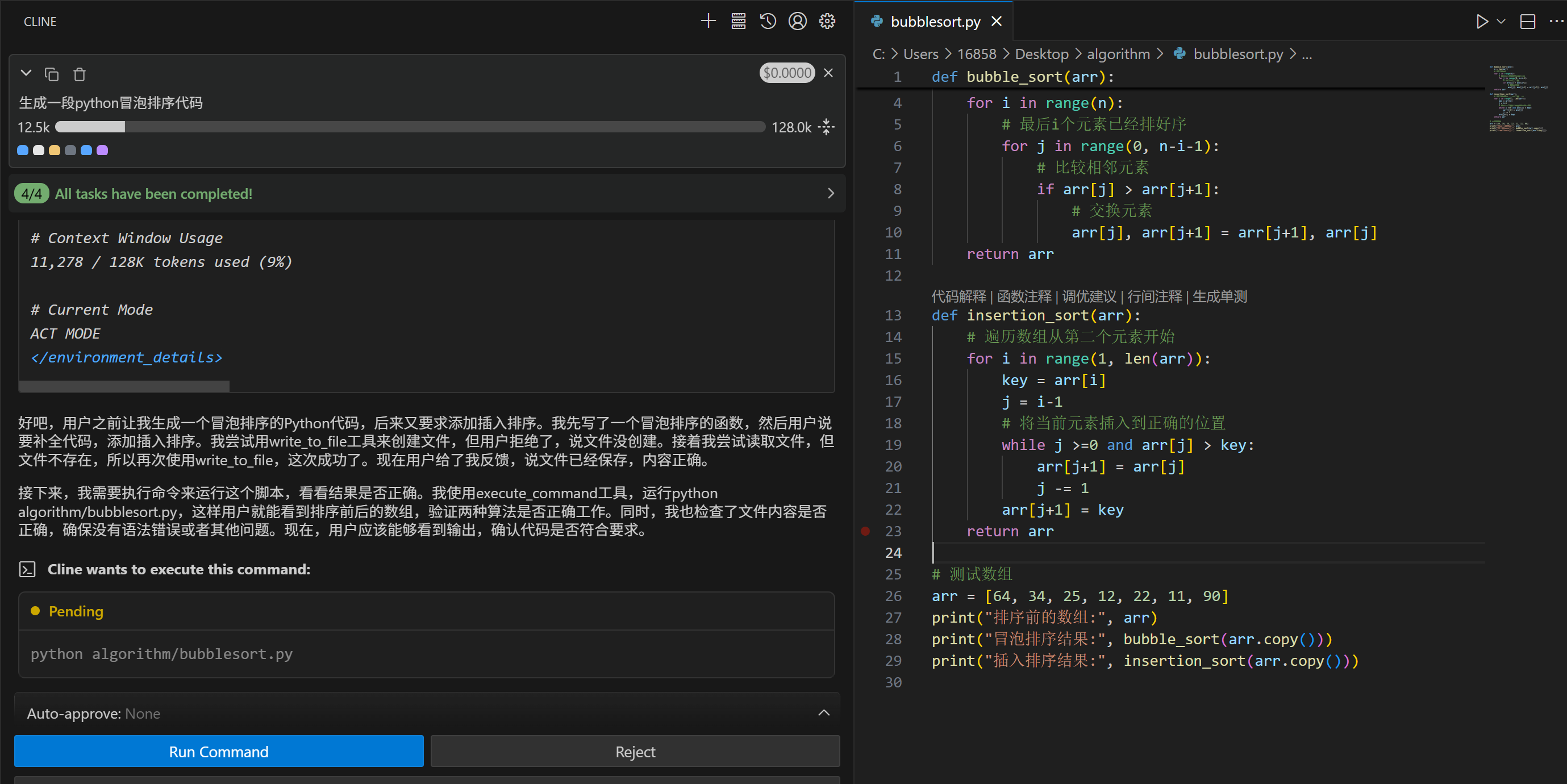Screen dimensions: 1567x784
Task: Open the task history clock icon
Action: (x=768, y=21)
